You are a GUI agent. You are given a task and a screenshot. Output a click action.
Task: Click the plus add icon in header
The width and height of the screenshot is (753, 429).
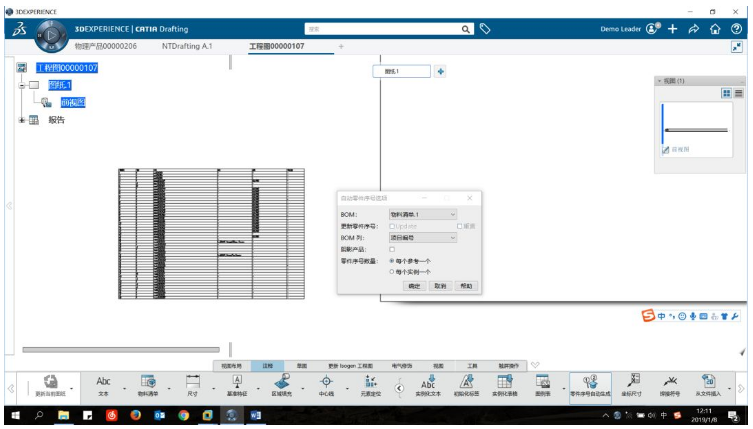(x=673, y=29)
